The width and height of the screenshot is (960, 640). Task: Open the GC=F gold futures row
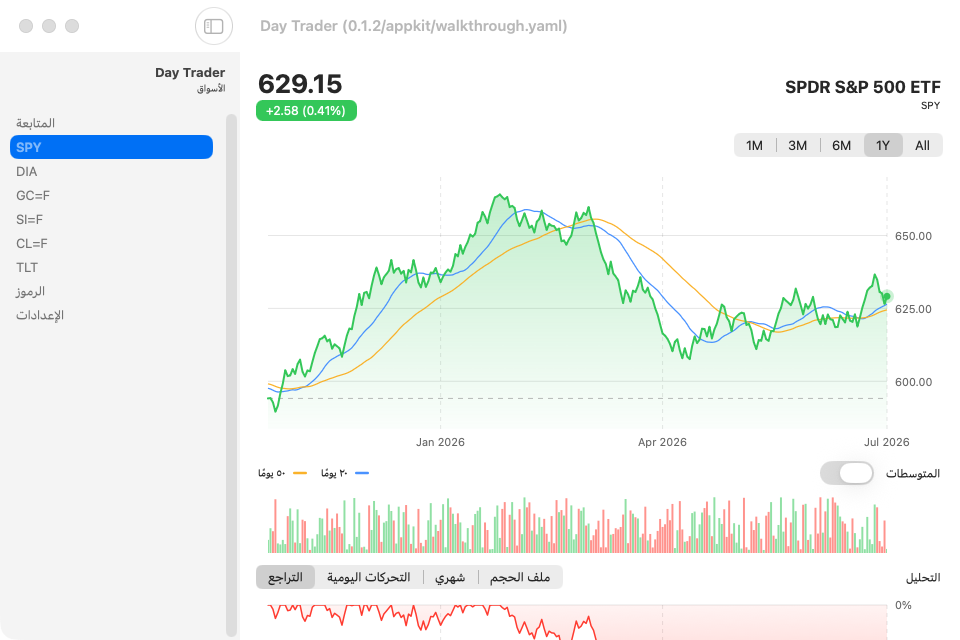tap(111, 195)
